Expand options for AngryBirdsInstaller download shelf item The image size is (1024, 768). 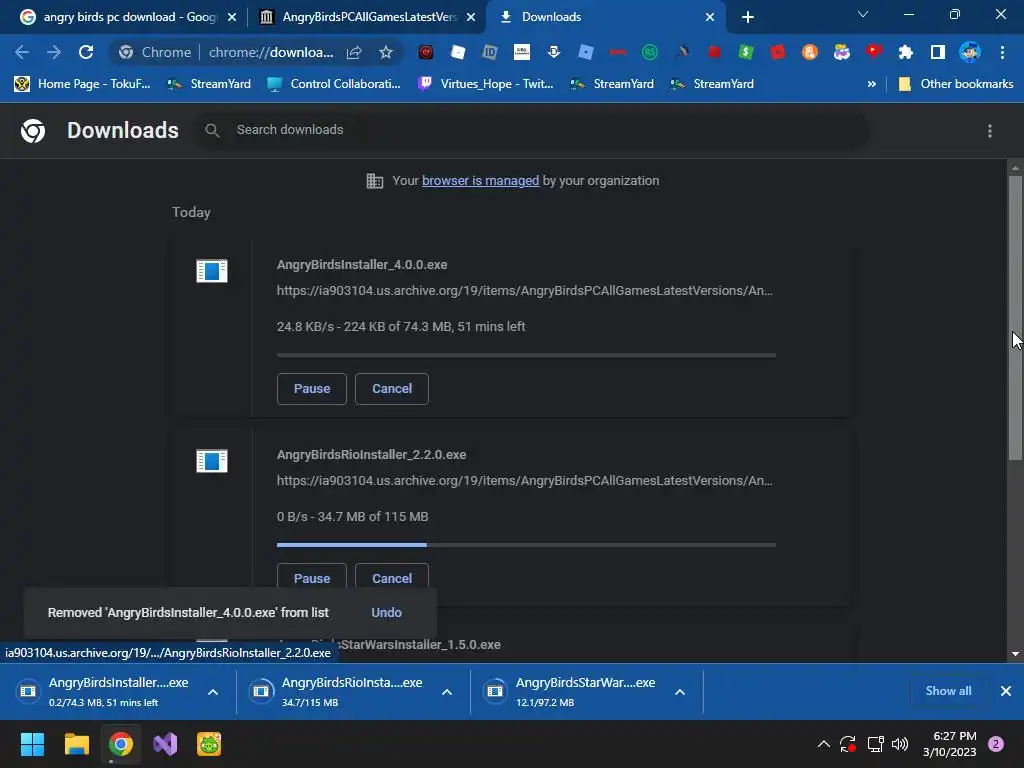(213, 692)
